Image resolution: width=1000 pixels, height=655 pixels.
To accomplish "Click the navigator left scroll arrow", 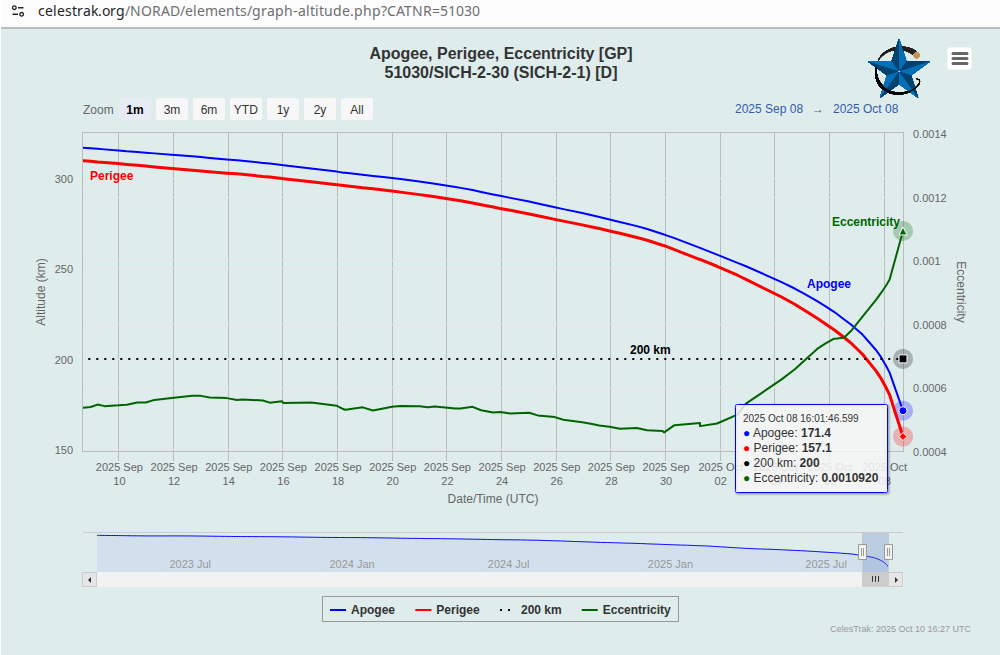I will tap(89, 580).
